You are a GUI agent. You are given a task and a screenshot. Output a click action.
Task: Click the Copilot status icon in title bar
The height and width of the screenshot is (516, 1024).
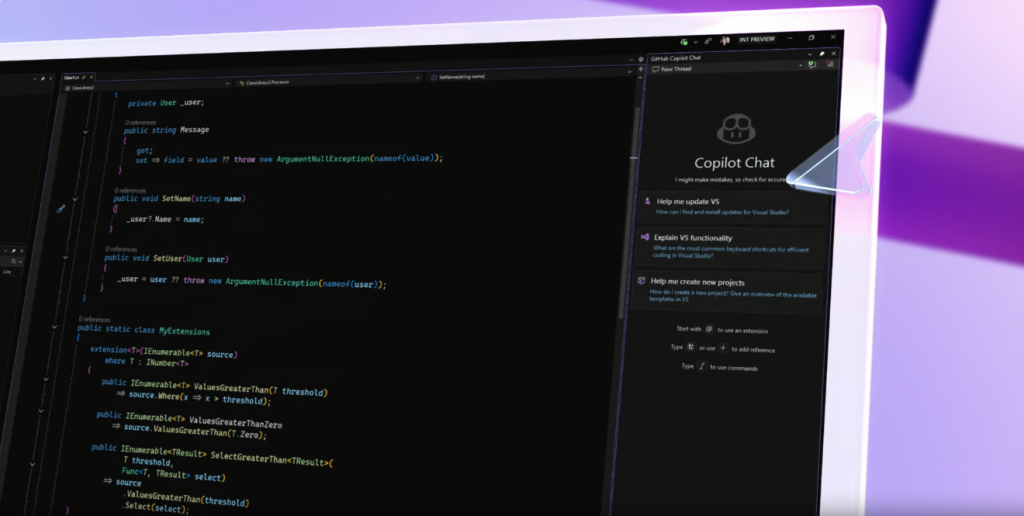(x=683, y=41)
